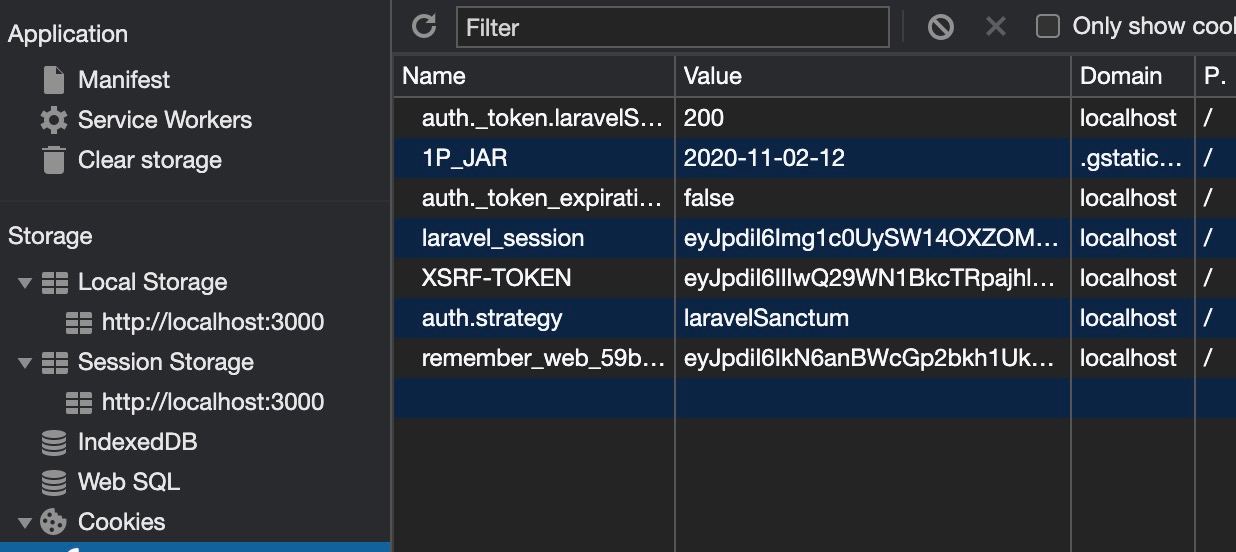Viewport: 1236px width, 552px height.
Task: Select http://localhost:3000 under Local Storage
Action: click(x=213, y=322)
